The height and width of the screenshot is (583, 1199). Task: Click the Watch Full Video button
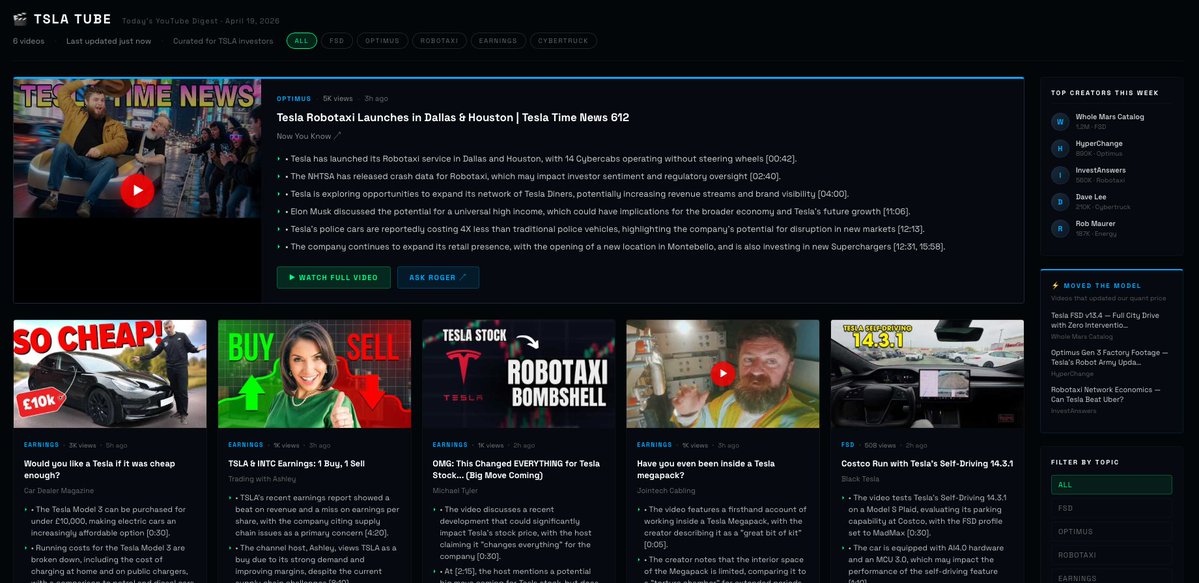[x=333, y=278]
